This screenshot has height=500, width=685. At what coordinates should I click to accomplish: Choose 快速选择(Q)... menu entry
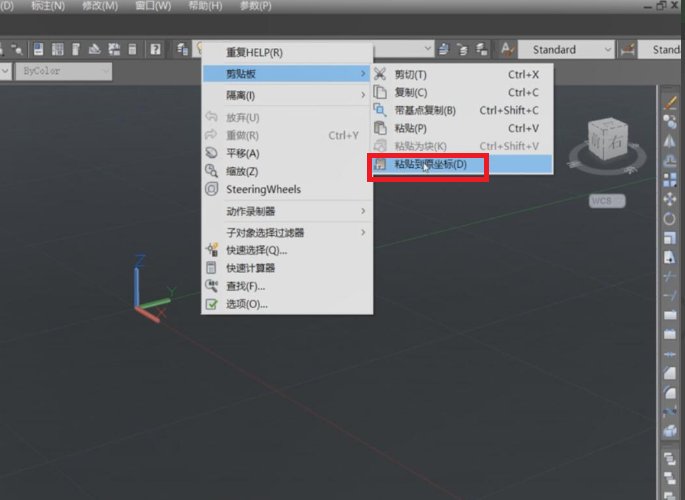(x=287, y=250)
